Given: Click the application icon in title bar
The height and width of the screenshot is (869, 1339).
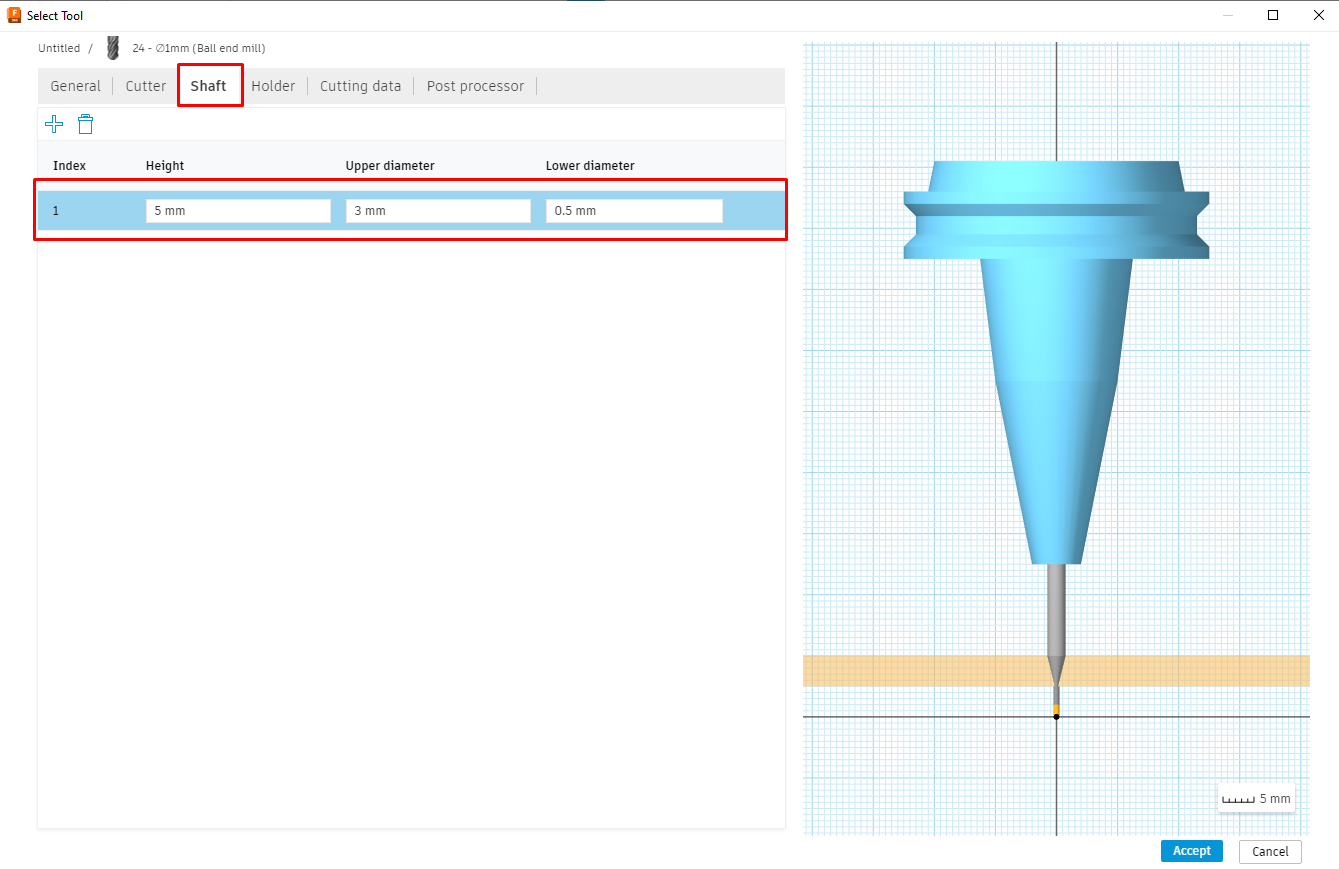Looking at the screenshot, I should coord(12,14).
